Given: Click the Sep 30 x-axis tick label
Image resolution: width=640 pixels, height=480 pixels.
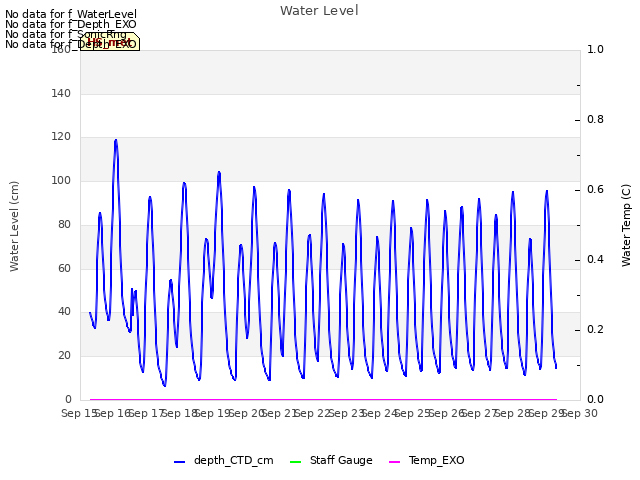Looking at the screenshot, I should 580,413.
